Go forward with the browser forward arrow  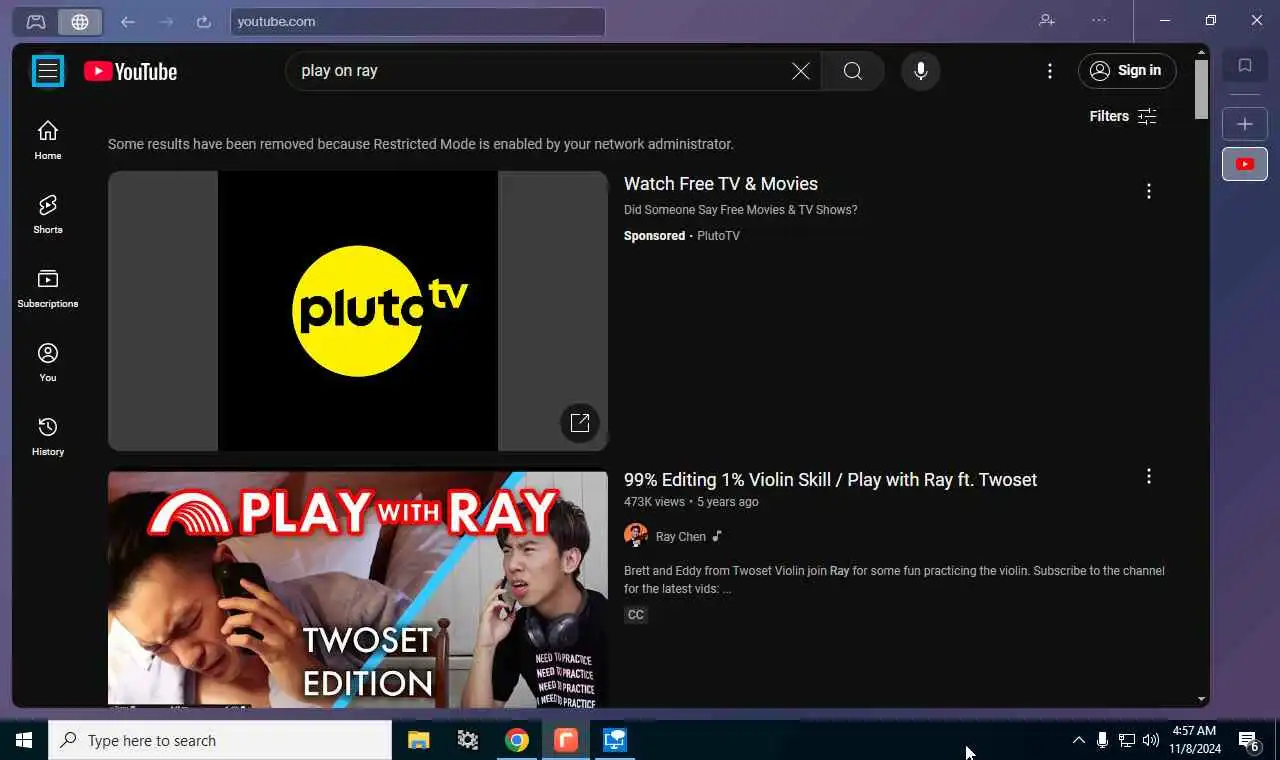[166, 21]
